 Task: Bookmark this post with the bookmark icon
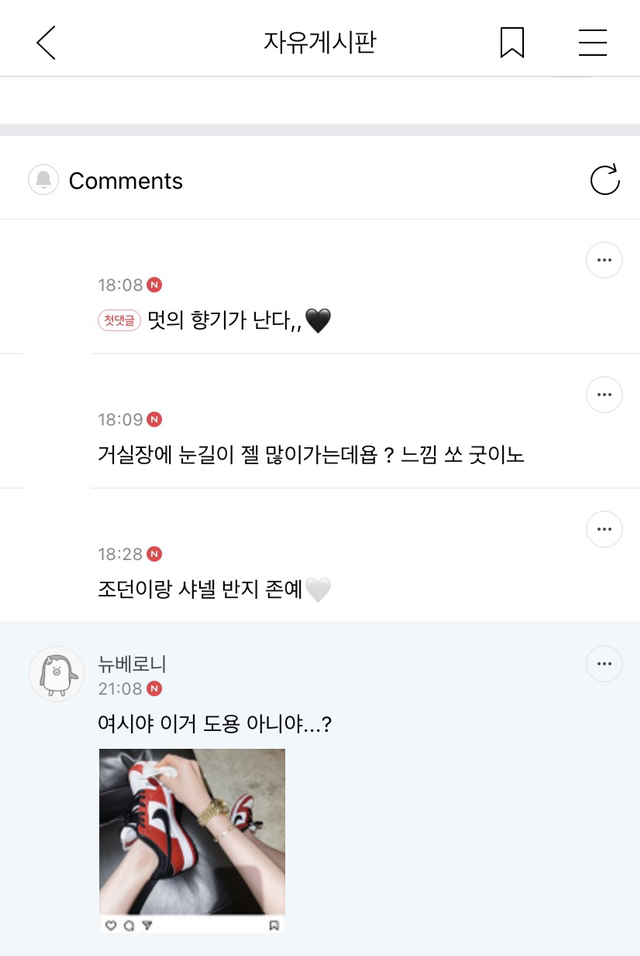[x=512, y=43]
